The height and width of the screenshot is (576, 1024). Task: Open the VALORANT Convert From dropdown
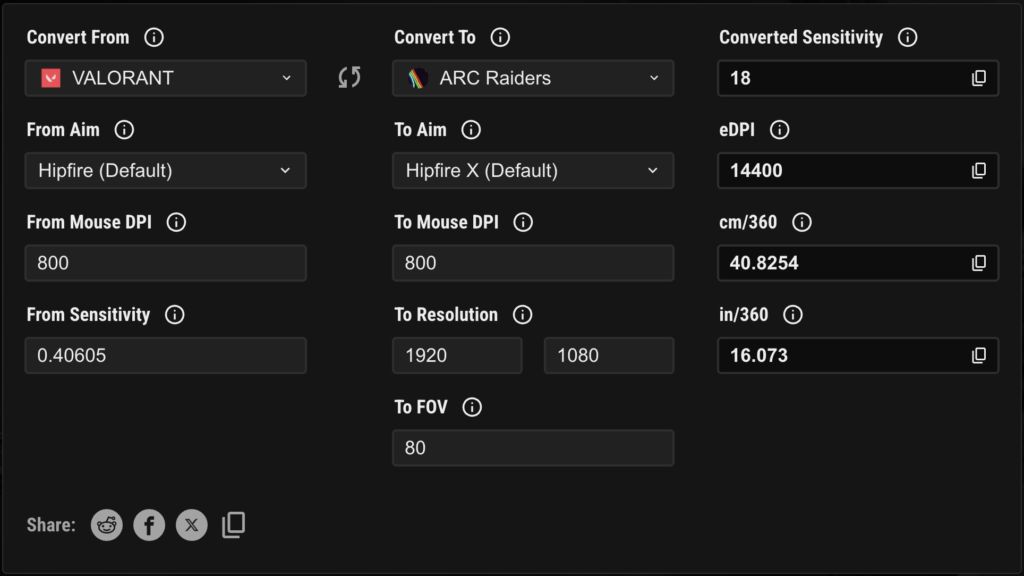tap(166, 78)
